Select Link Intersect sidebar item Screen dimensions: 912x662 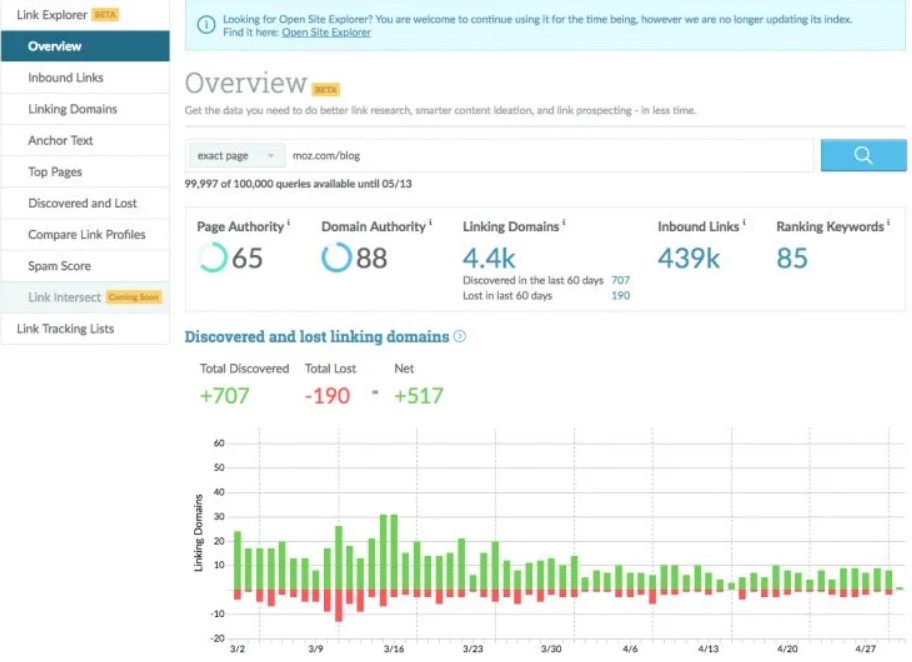pyautogui.click(x=86, y=297)
